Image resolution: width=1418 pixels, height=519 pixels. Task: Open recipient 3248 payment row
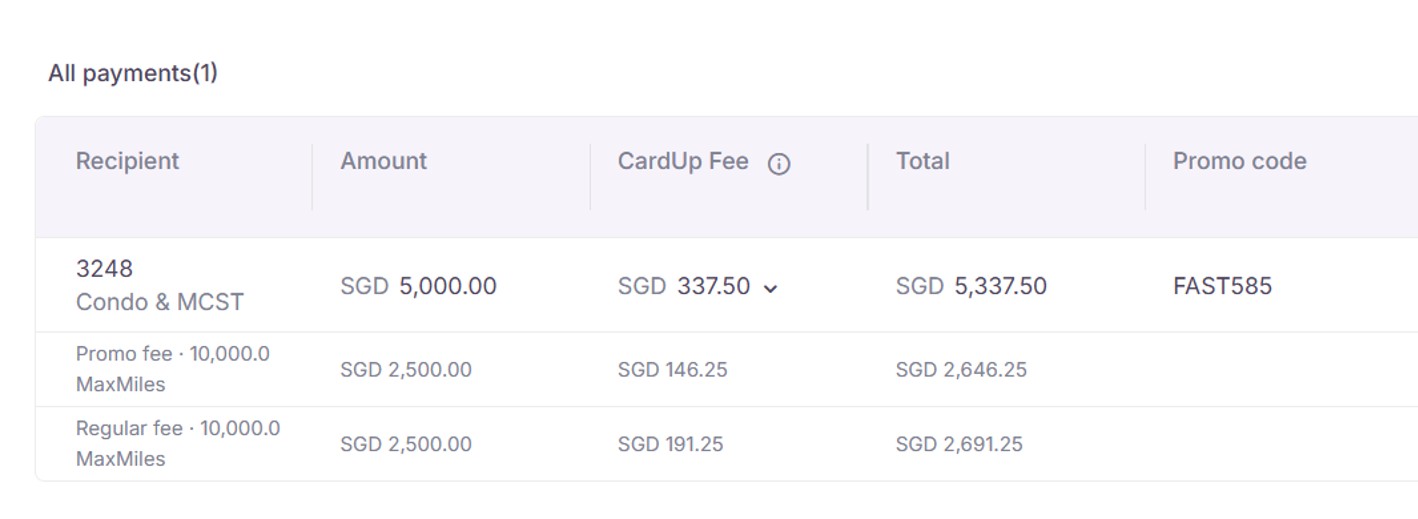coord(726,285)
